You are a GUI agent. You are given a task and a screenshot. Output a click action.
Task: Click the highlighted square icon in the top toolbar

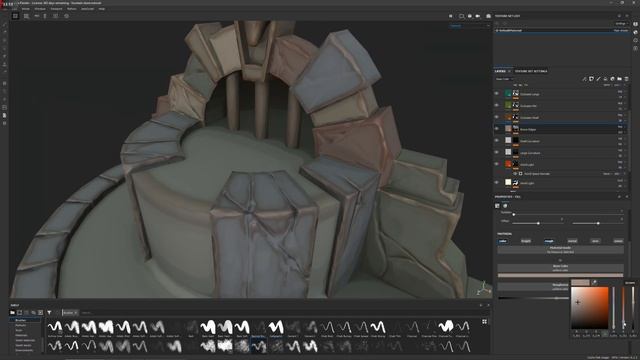click(x=15, y=16)
